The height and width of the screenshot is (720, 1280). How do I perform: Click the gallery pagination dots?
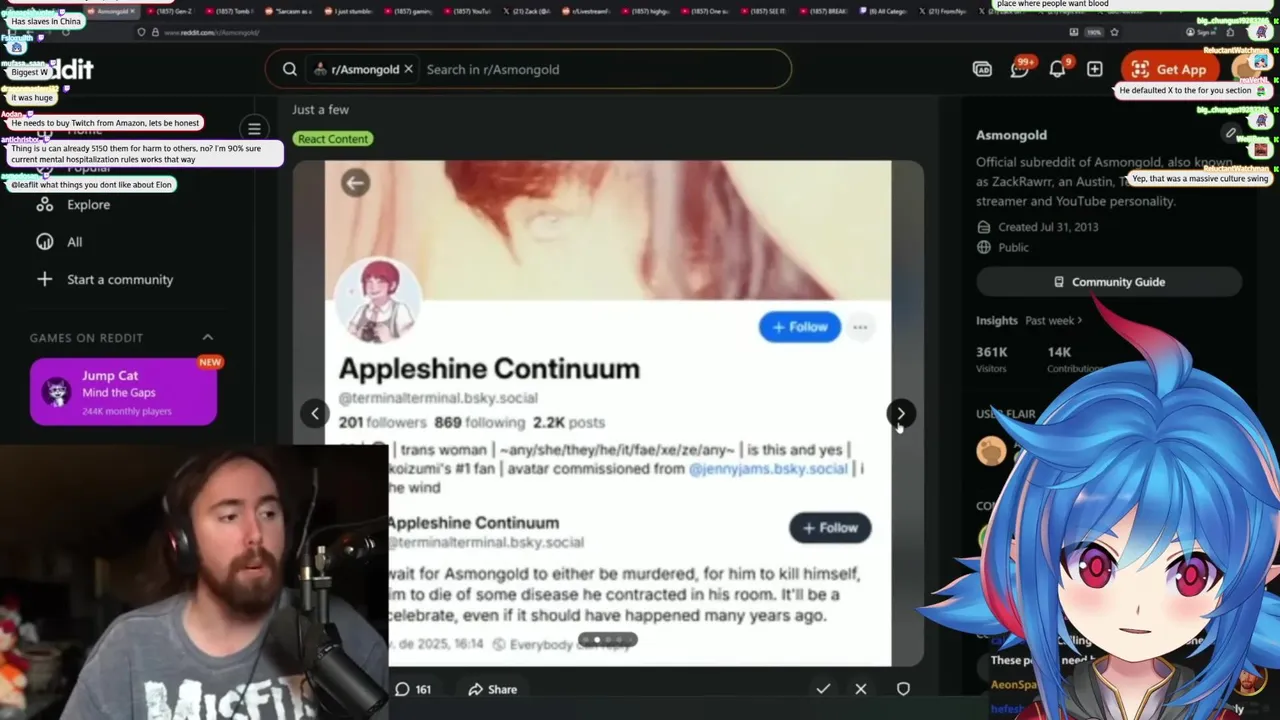tap(608, 640)
